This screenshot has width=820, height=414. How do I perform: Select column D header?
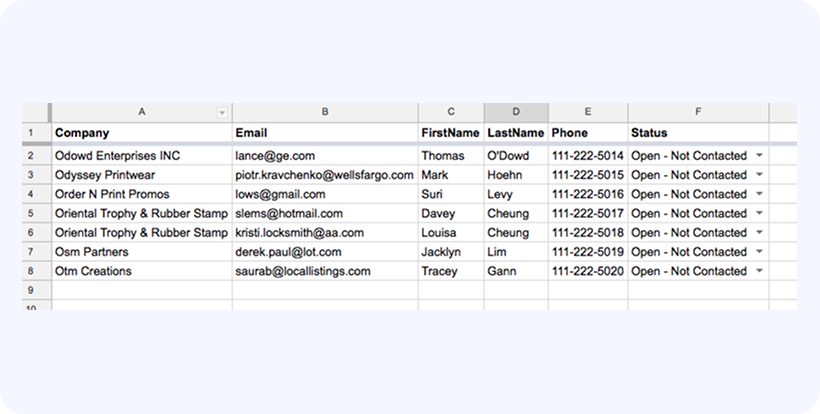point(515,113)
